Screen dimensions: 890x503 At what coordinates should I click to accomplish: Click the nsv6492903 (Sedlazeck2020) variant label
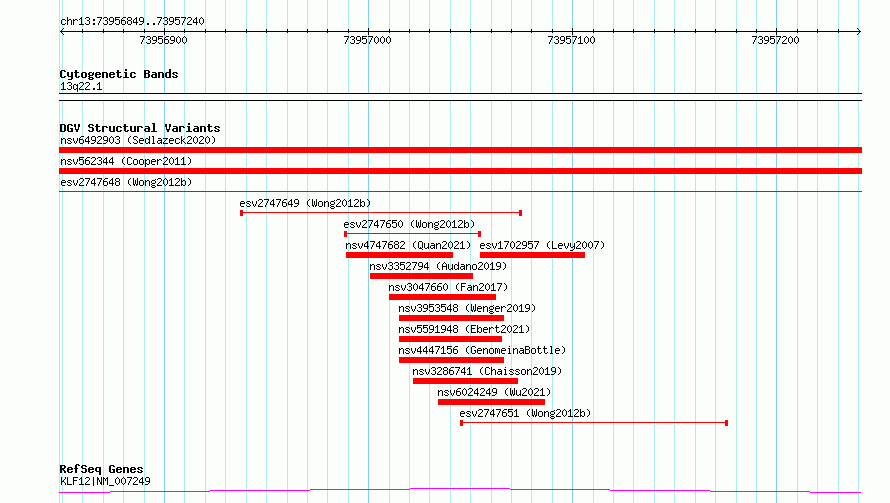(x=138, y=140)
